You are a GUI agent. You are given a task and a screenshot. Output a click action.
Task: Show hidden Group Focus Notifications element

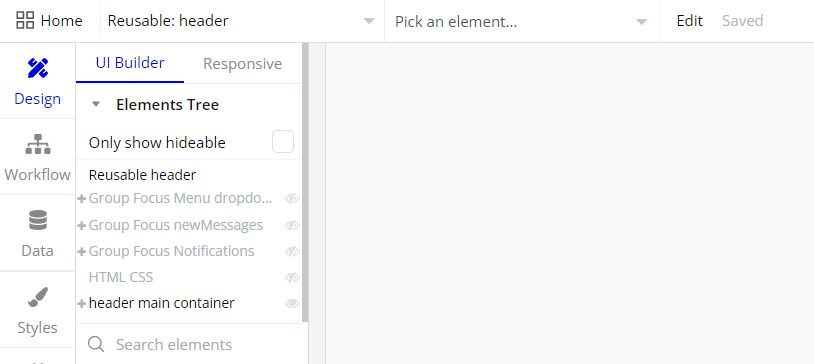coord(292,251)
